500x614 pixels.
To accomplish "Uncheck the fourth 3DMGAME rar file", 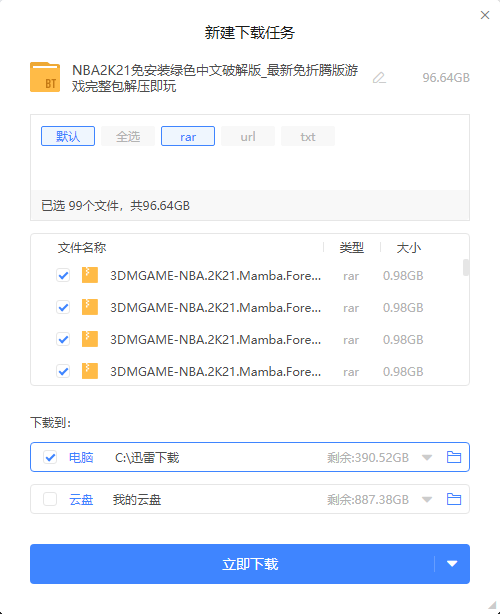I will click(x=63, y=371).
